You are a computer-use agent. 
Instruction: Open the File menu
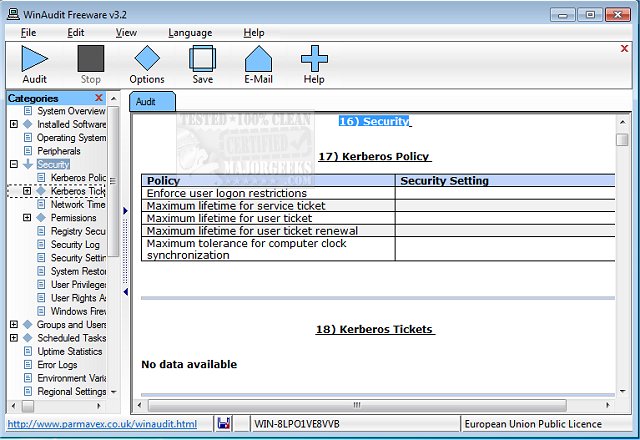click(x=28, y=32)
